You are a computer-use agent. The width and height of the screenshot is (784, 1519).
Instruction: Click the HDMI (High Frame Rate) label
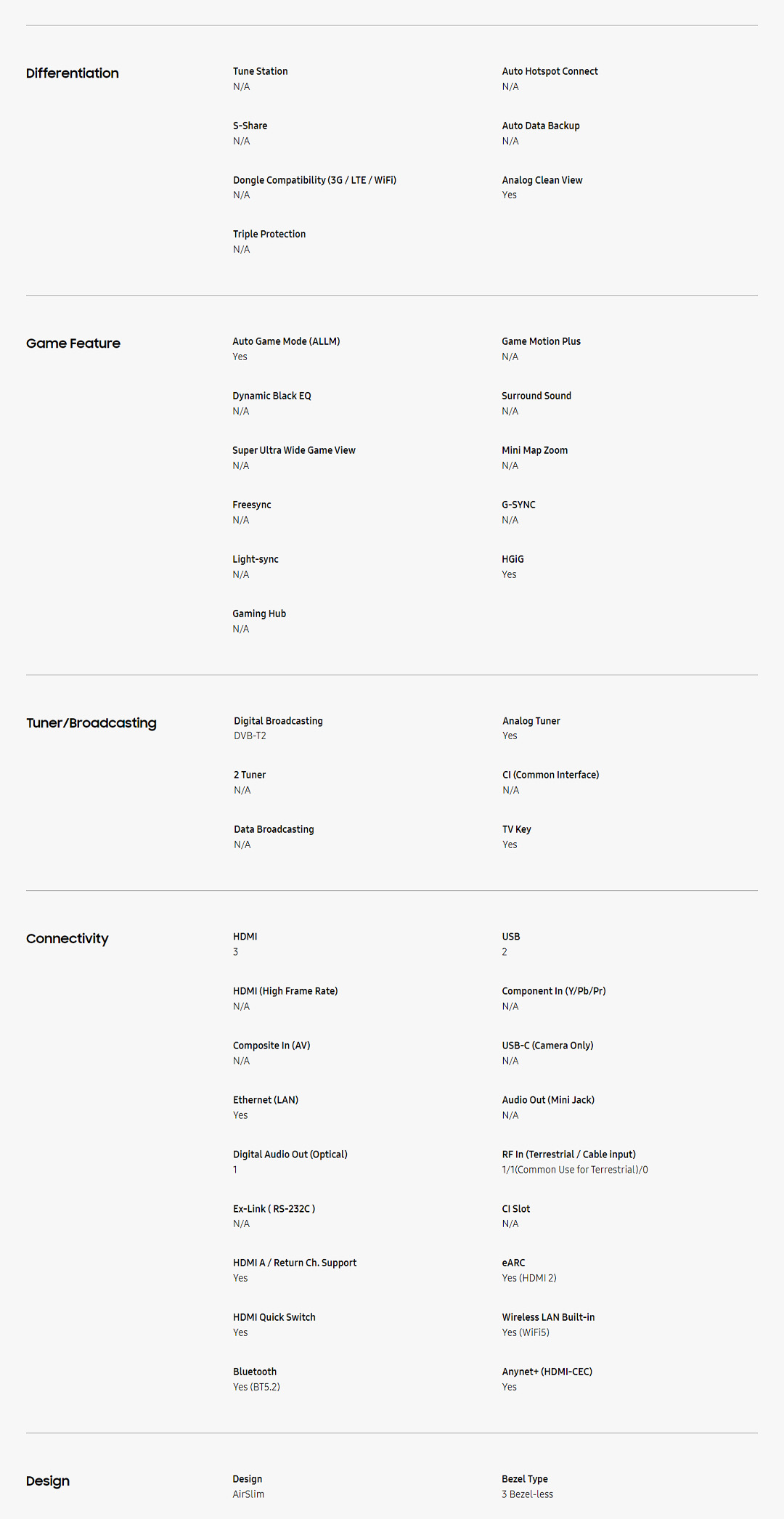(285, 991)
